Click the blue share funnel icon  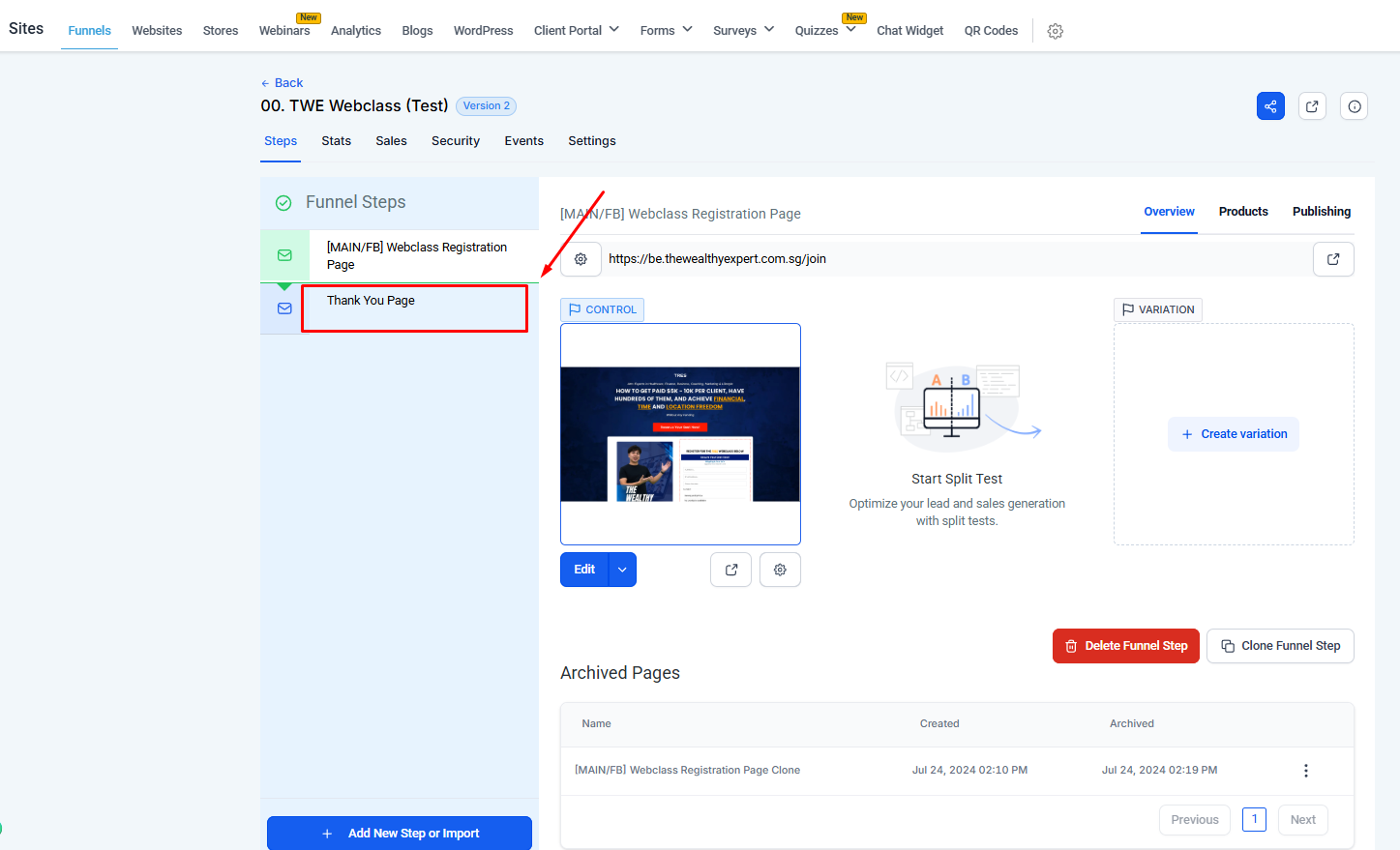point(1270,106)
